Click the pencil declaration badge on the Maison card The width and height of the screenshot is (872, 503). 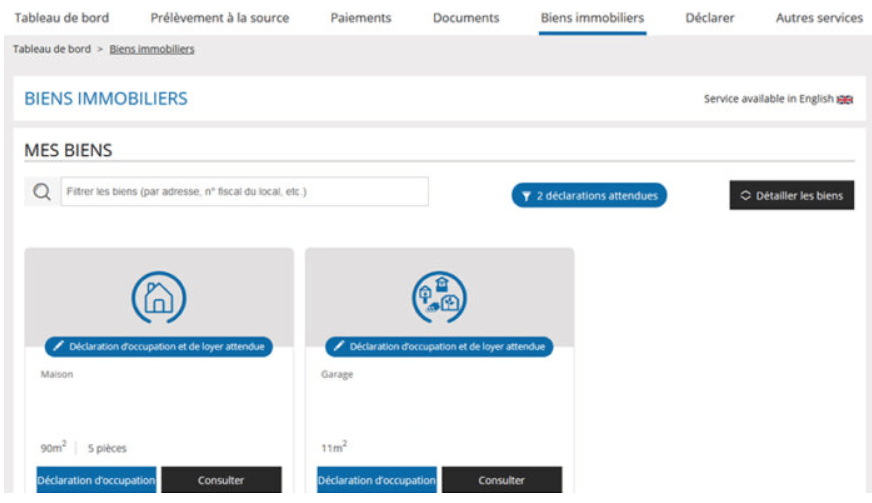point(159,346)
